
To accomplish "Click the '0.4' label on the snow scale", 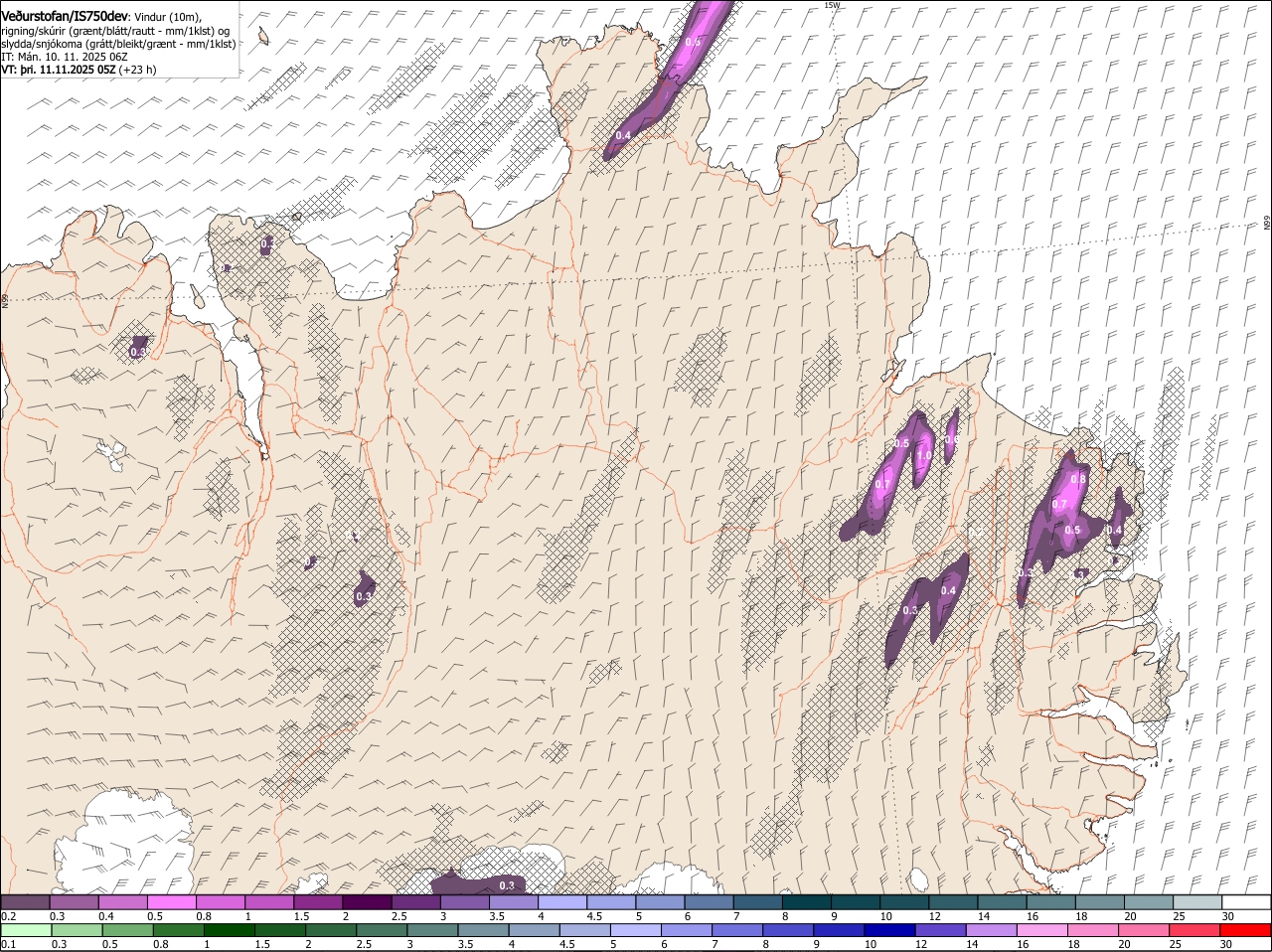I will pos(105,916).
